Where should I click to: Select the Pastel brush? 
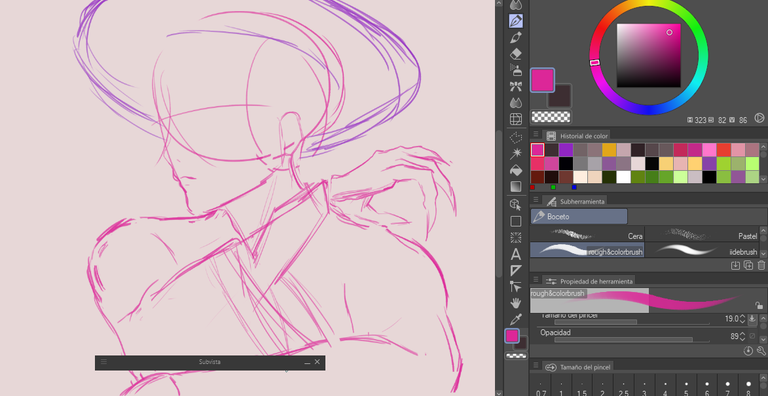tap(702, 234)
